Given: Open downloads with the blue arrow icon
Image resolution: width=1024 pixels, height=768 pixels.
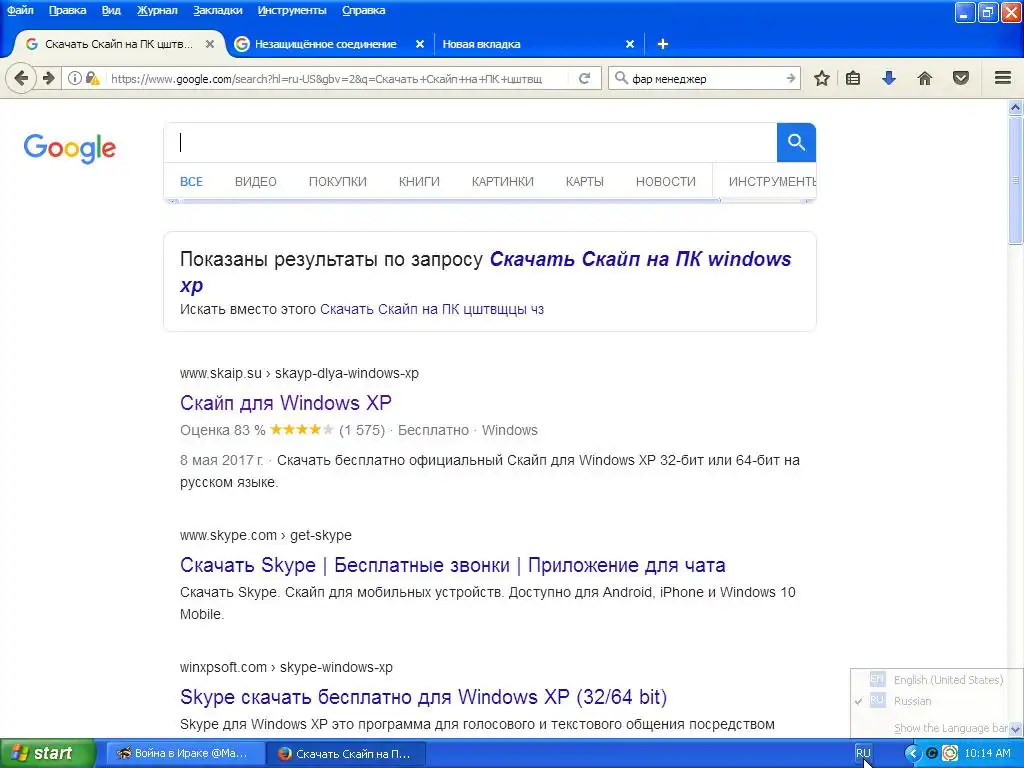Looking at the screenshot, I should point(888,78).
